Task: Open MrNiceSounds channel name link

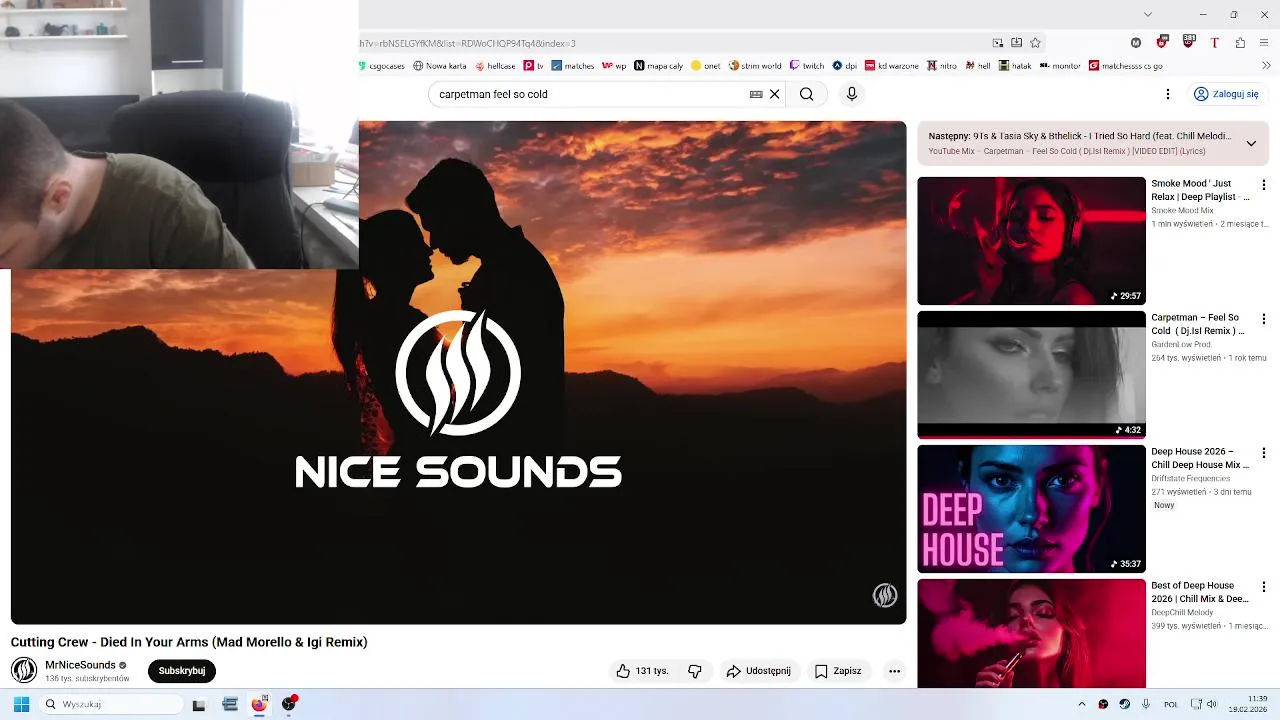Action: click(80, 665)
